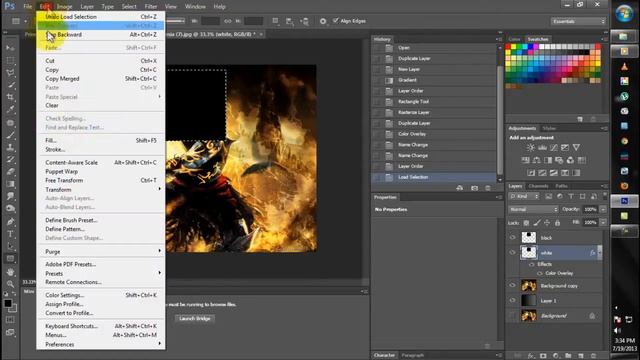Expand the Preferences submenu
640x360 pixels.
coord(101,344)
